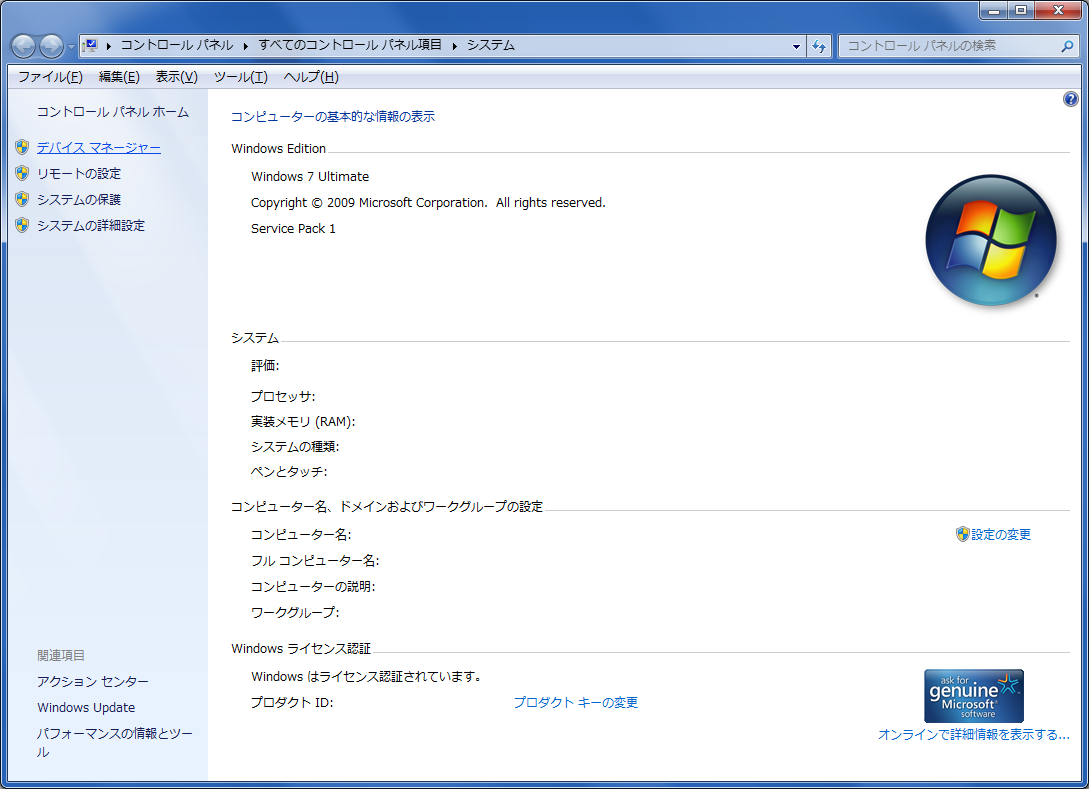Open the 表示(V) menu
1089x789 pixels.
pos(176,77)
